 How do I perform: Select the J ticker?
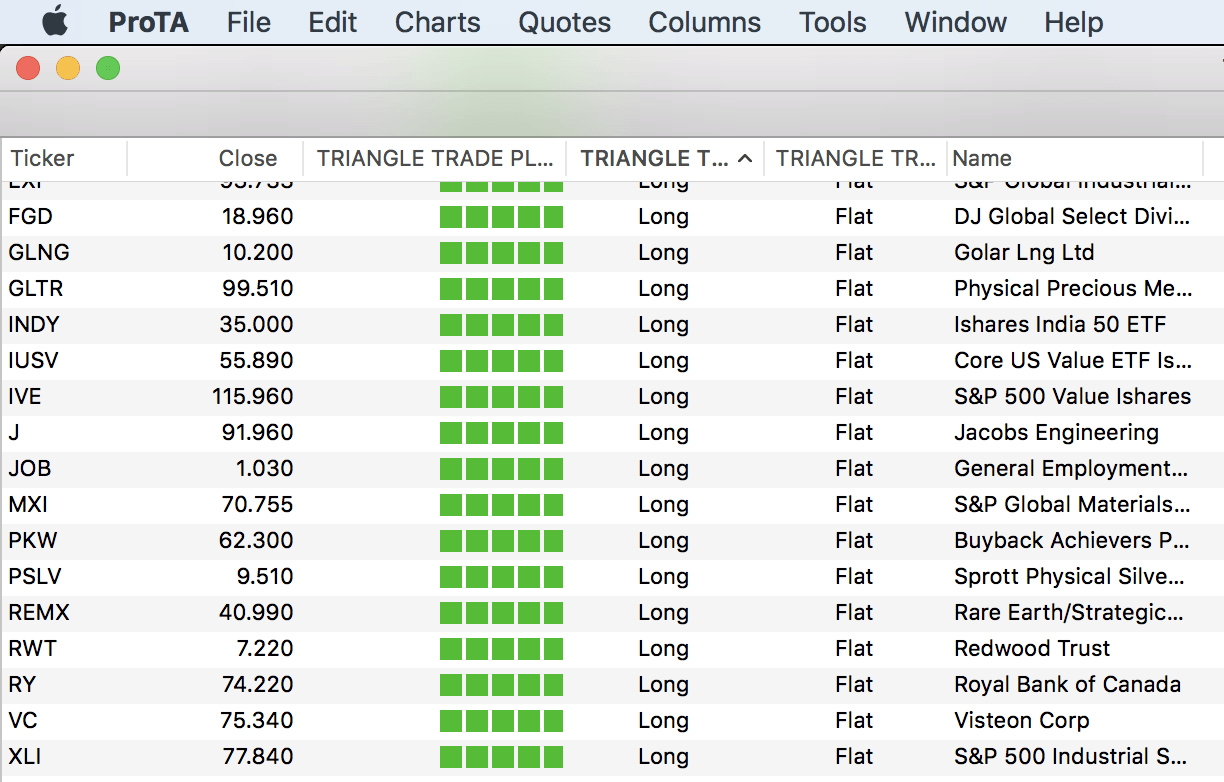[x=14, y=432]
